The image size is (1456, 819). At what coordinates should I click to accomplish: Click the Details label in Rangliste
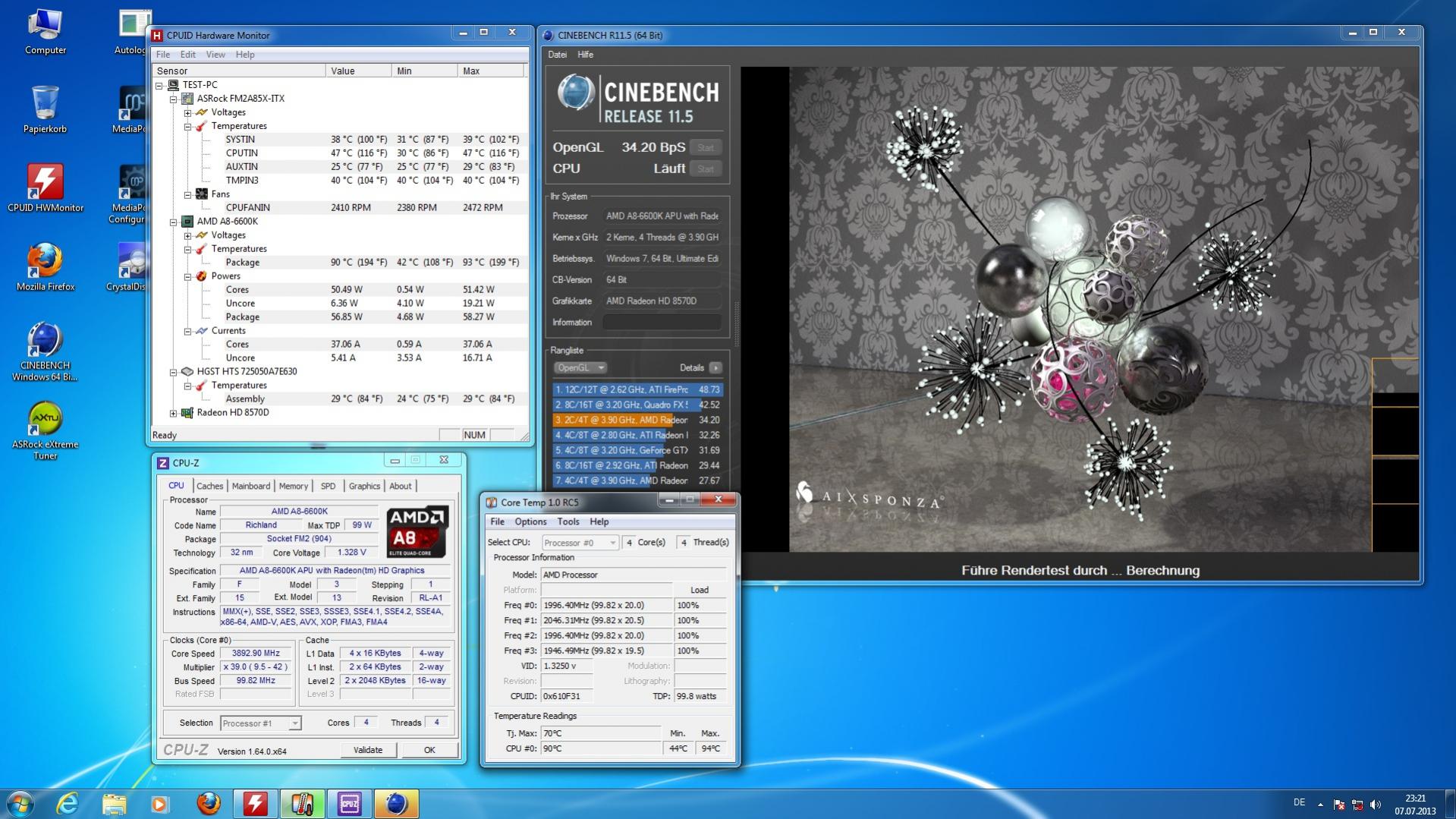[692, 368]
